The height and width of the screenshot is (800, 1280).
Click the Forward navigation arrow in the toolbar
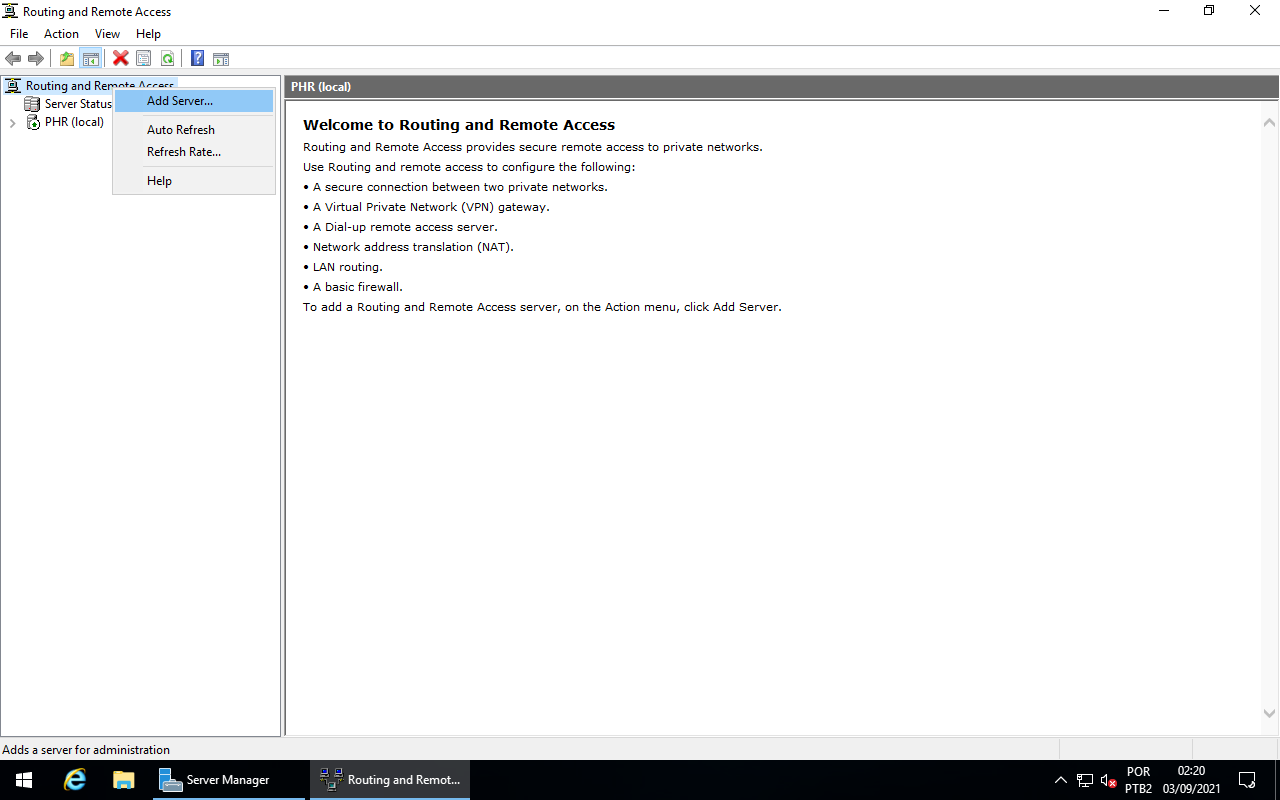pos(37,58)
